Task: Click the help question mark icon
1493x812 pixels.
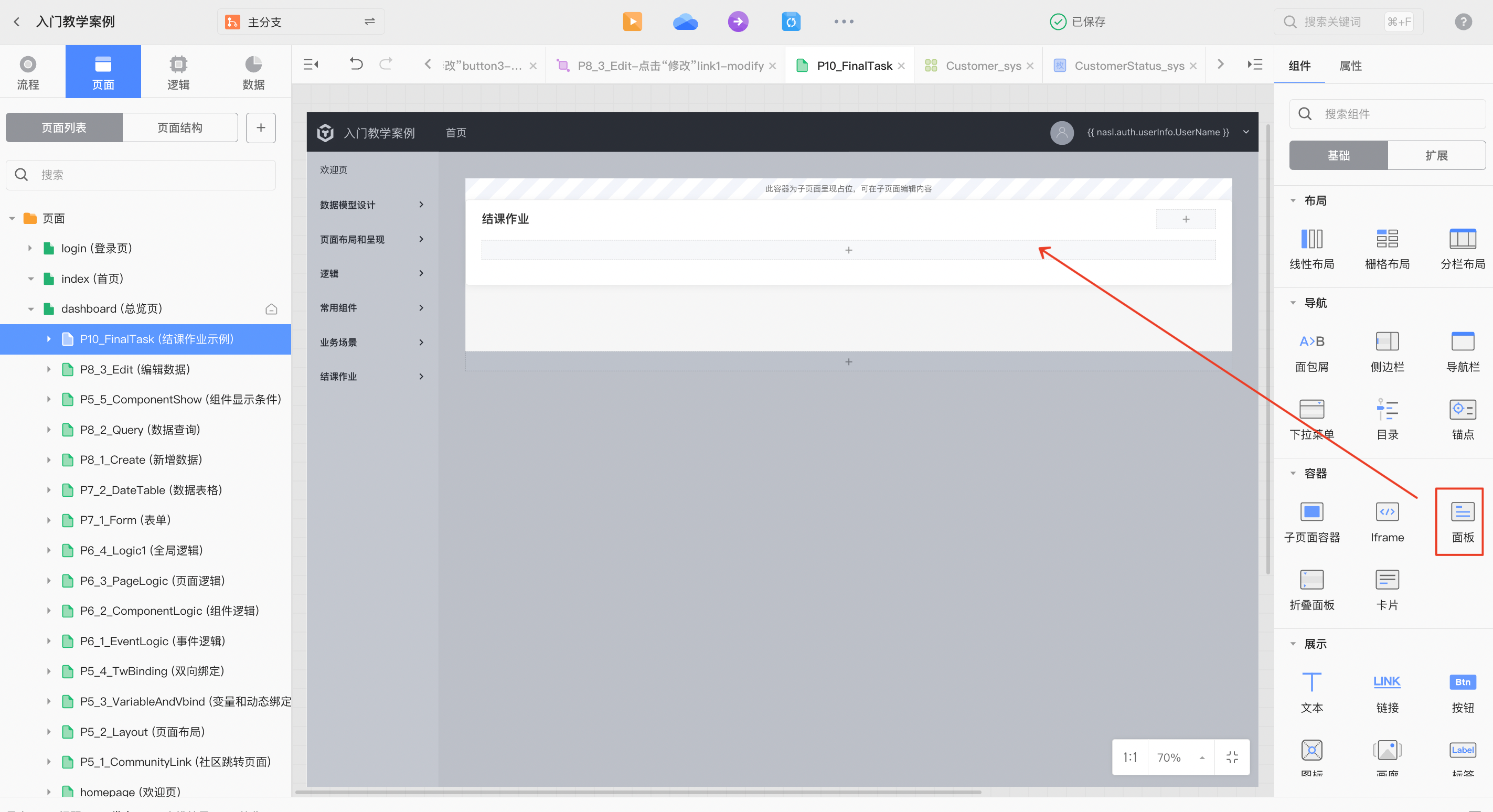Action: click(x=1463, y=22)
